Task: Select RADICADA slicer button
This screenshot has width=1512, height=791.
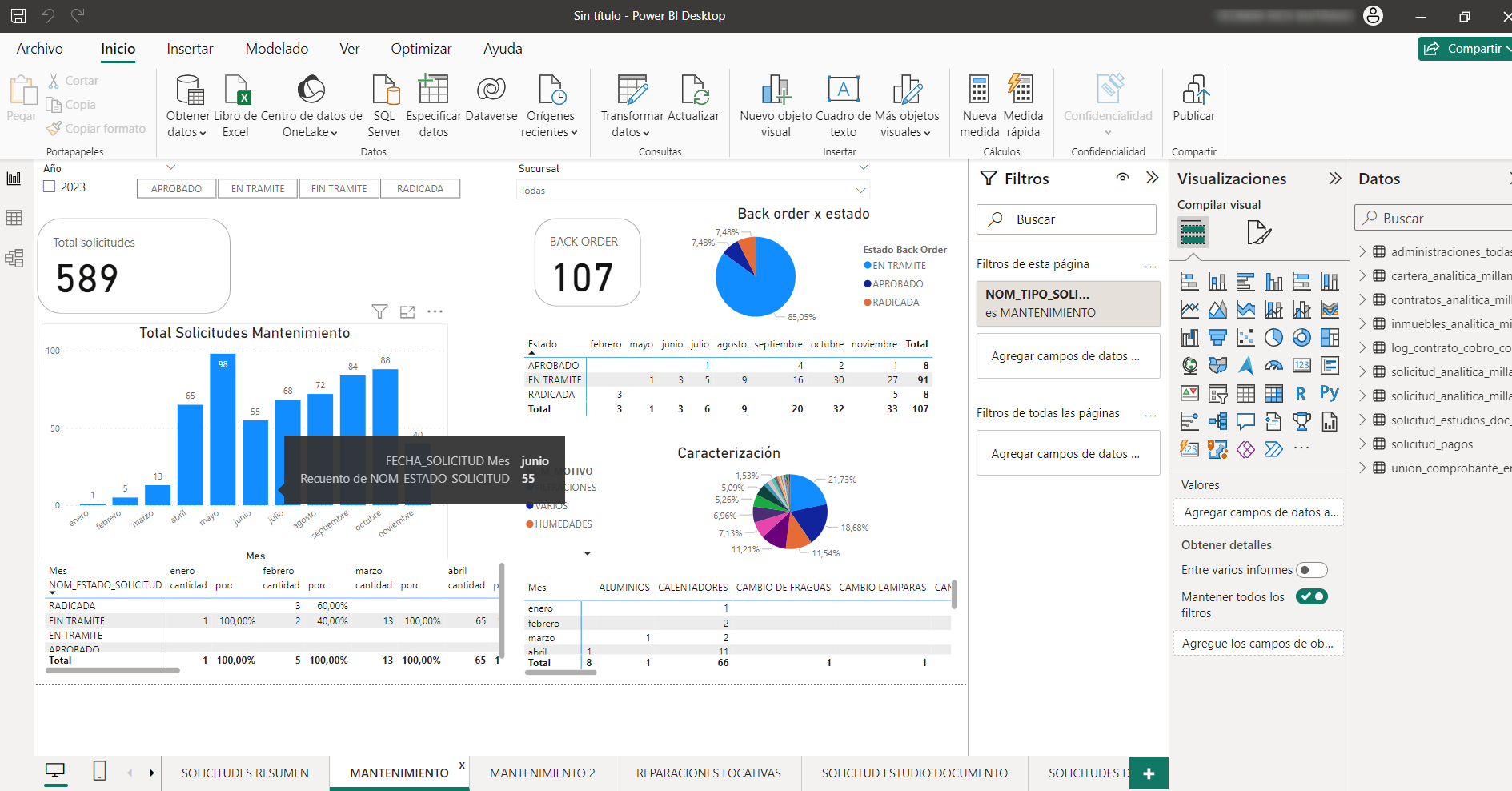Action: [420, 188]
